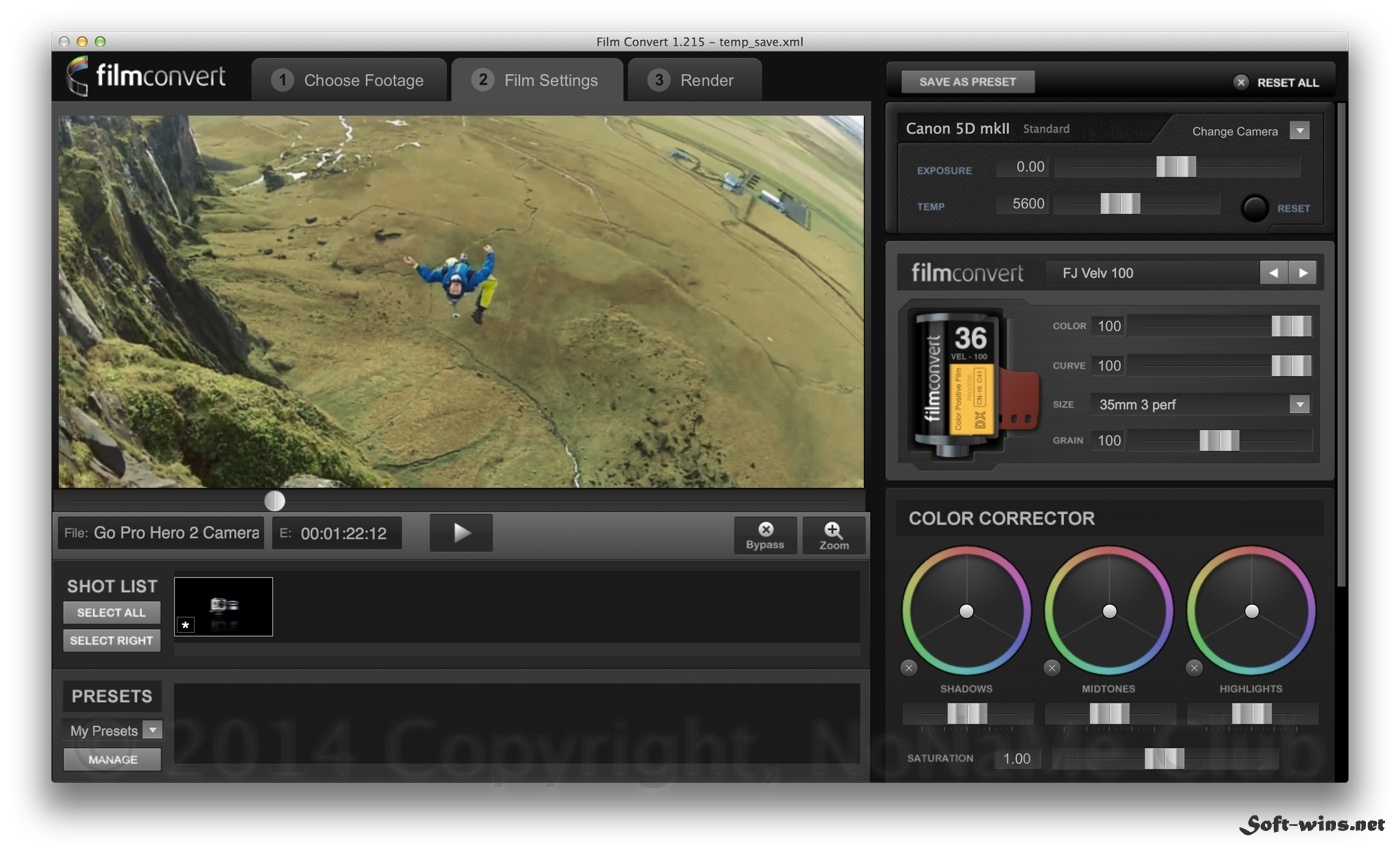Viewport: 1400px width, 854px height.
Task: Select next film stock arrow
Action: pyautogui.click(x=1302, y=273)
